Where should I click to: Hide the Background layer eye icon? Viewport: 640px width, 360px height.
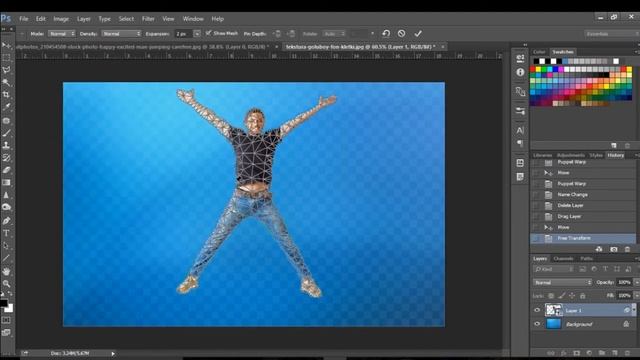[x=537, y=324]
